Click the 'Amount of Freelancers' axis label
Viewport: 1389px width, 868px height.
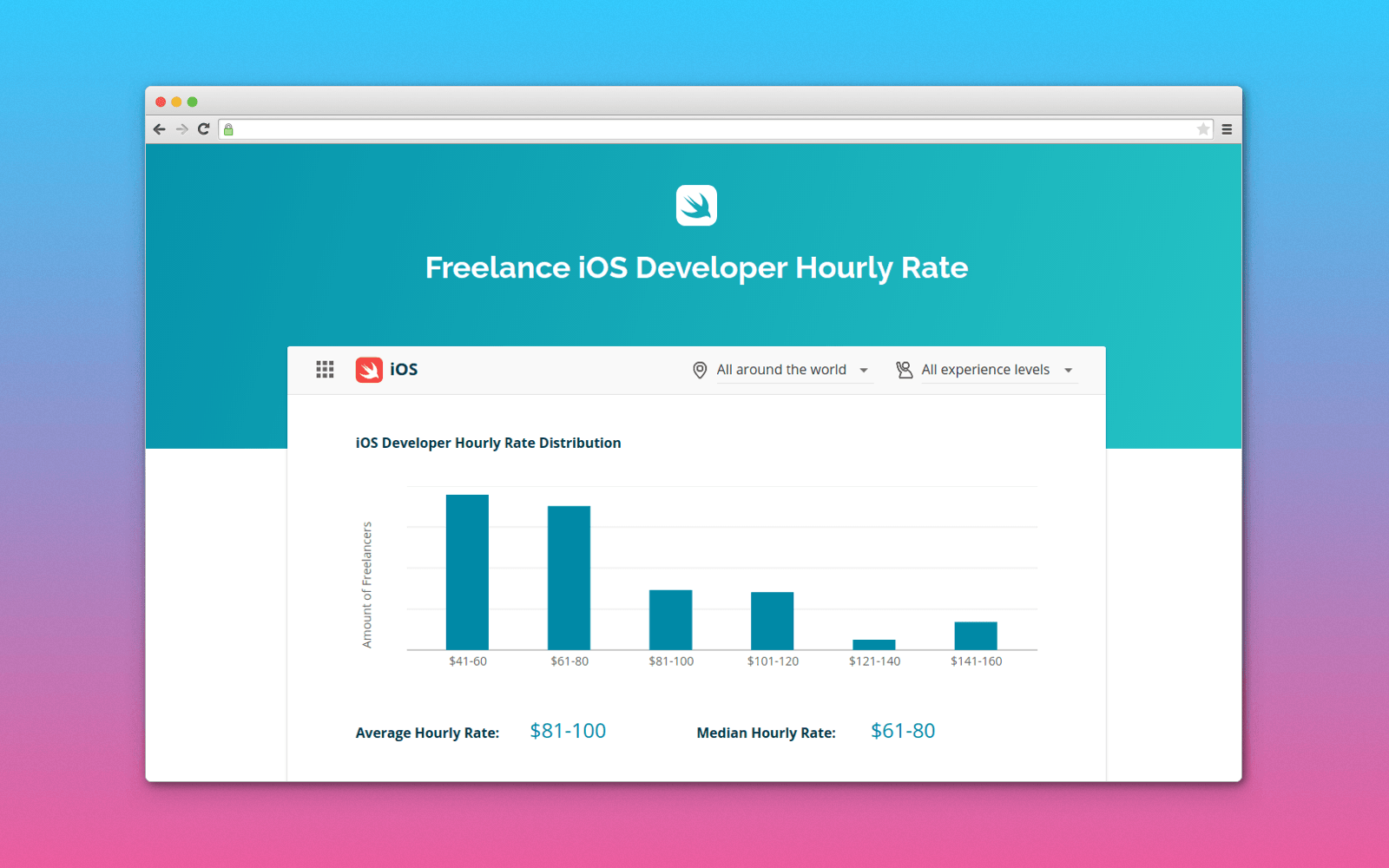pyautogui.click(x=366, y=585)
